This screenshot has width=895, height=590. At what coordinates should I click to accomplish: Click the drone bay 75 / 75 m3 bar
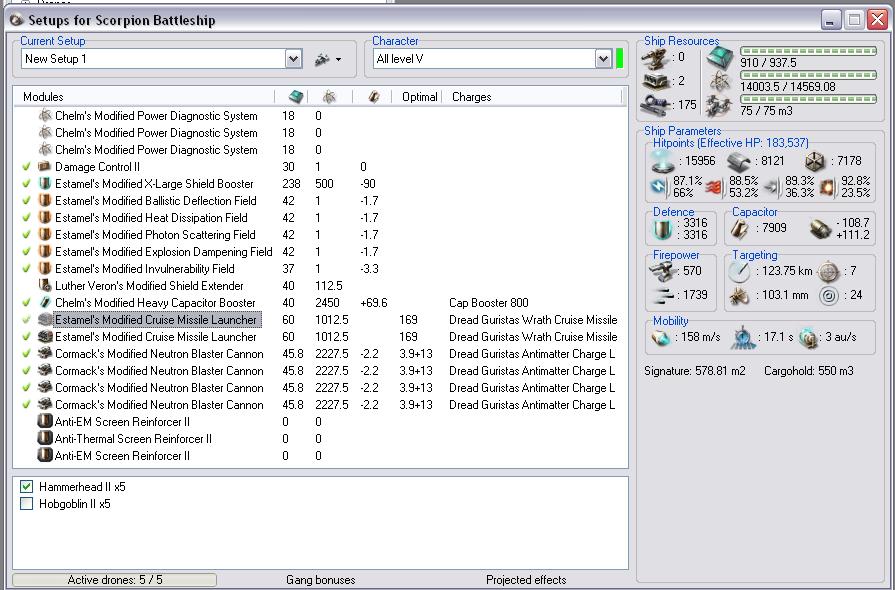pos(808,99)
